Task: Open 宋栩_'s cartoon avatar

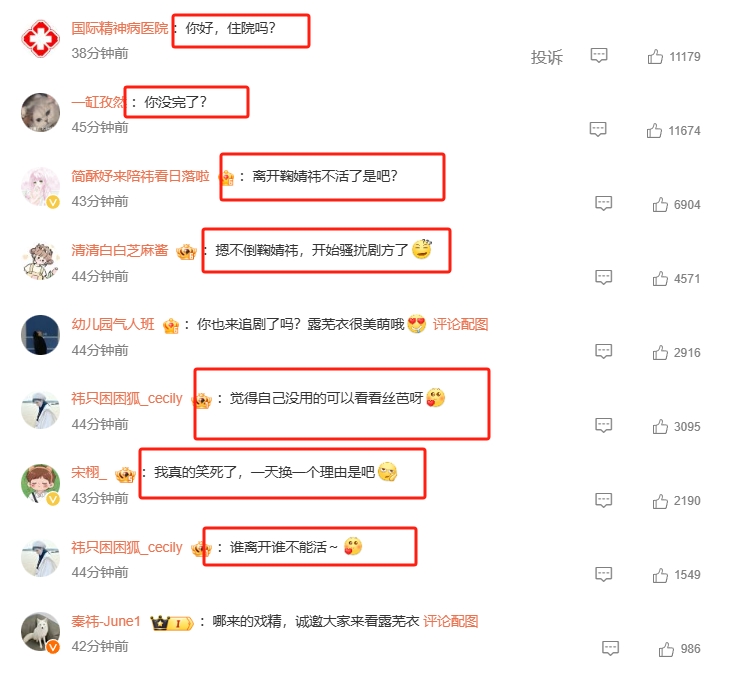Action: coord(41,483)
